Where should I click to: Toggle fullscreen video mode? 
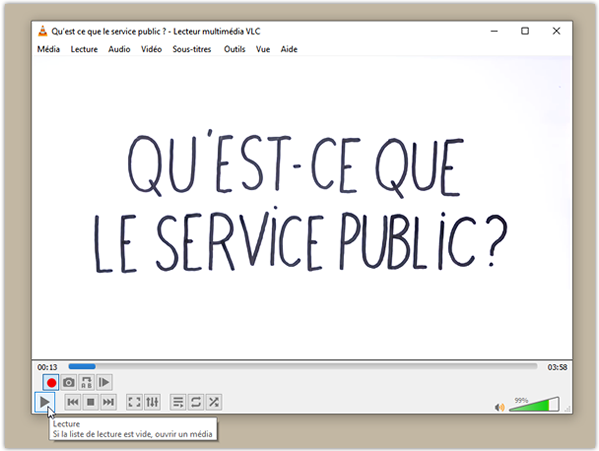click(134, 402)
